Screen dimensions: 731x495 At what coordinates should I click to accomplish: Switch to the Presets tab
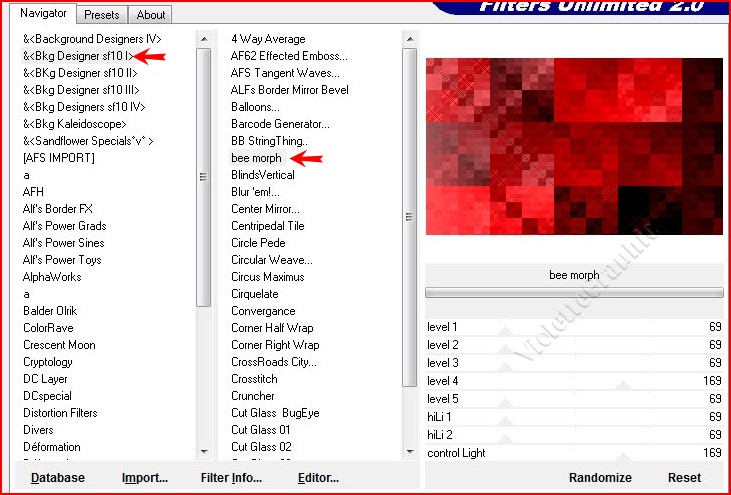(102, 15)
